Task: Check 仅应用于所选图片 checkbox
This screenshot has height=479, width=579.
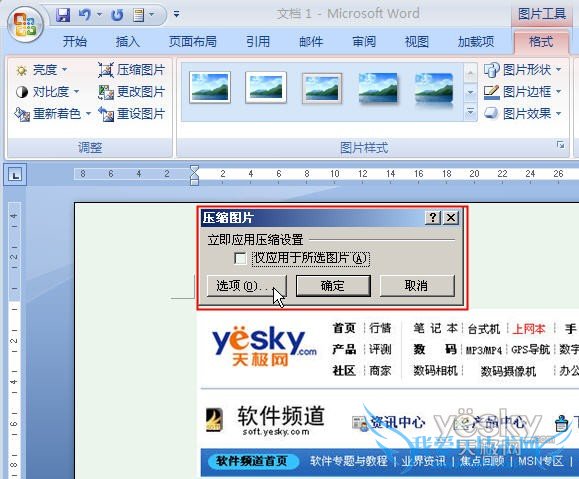Action: point(240,258)
